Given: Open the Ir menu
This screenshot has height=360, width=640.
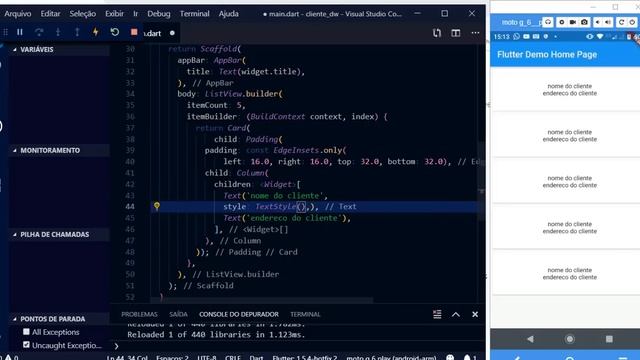Looking at the screenshot, I should point(136,13).
